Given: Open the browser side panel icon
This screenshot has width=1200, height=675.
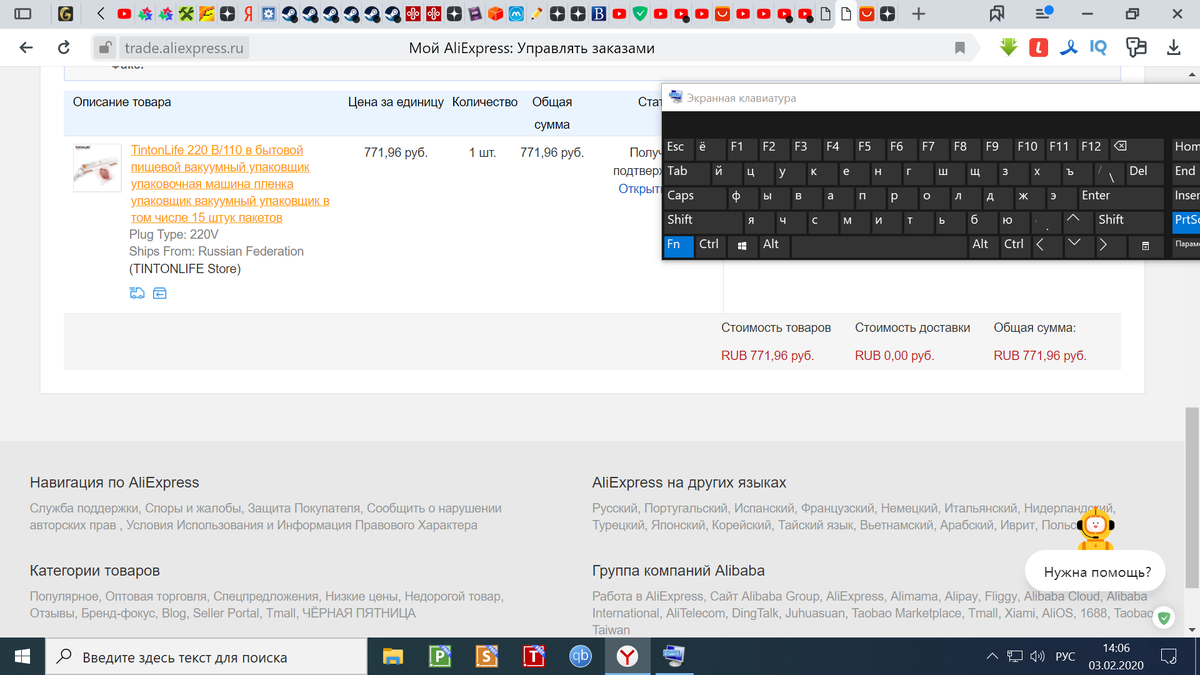Looking at the screenshot, I should click(x=23, y=14).
